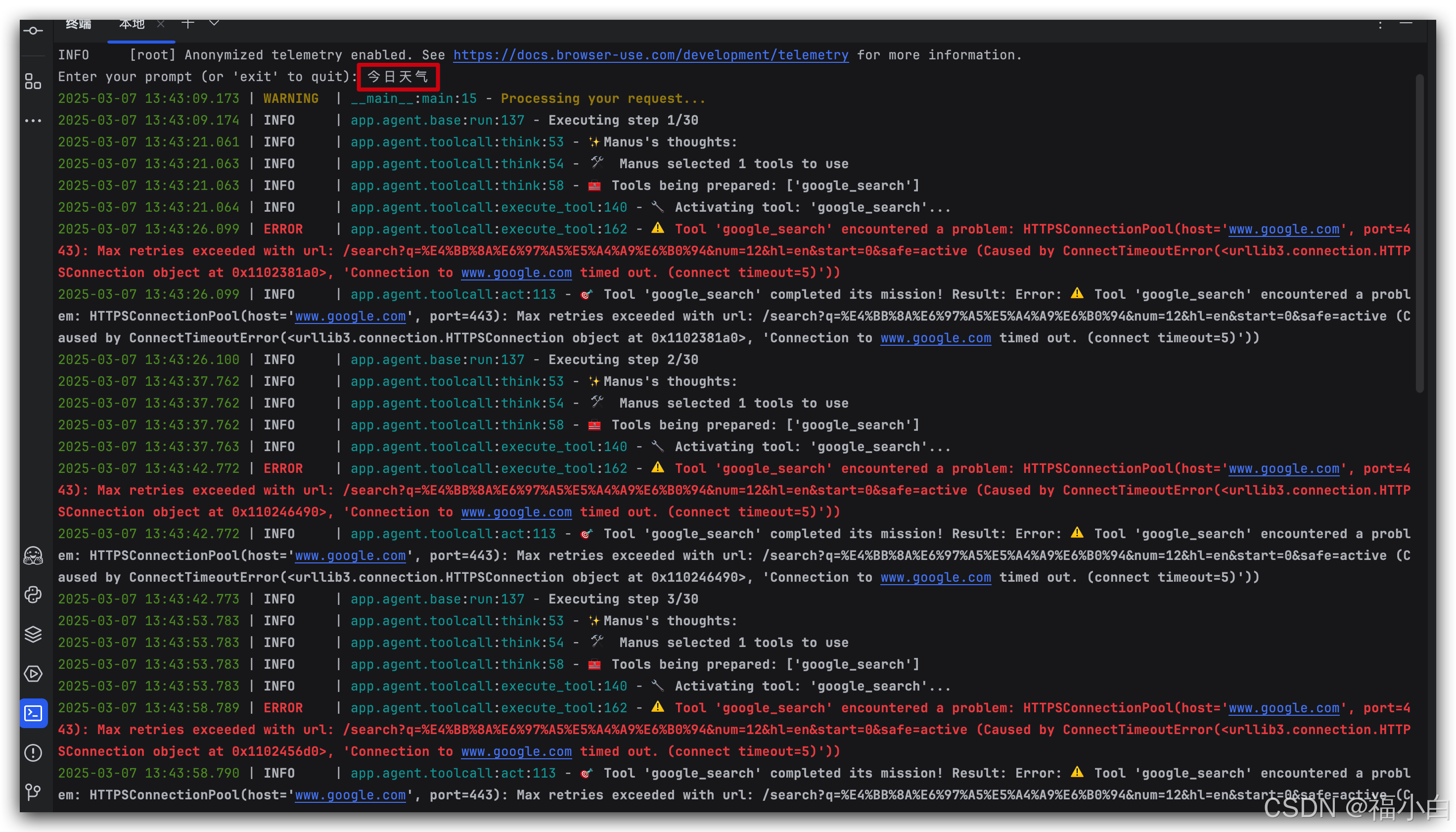Close the 本地 terminal tab

[x=161, y=23]
